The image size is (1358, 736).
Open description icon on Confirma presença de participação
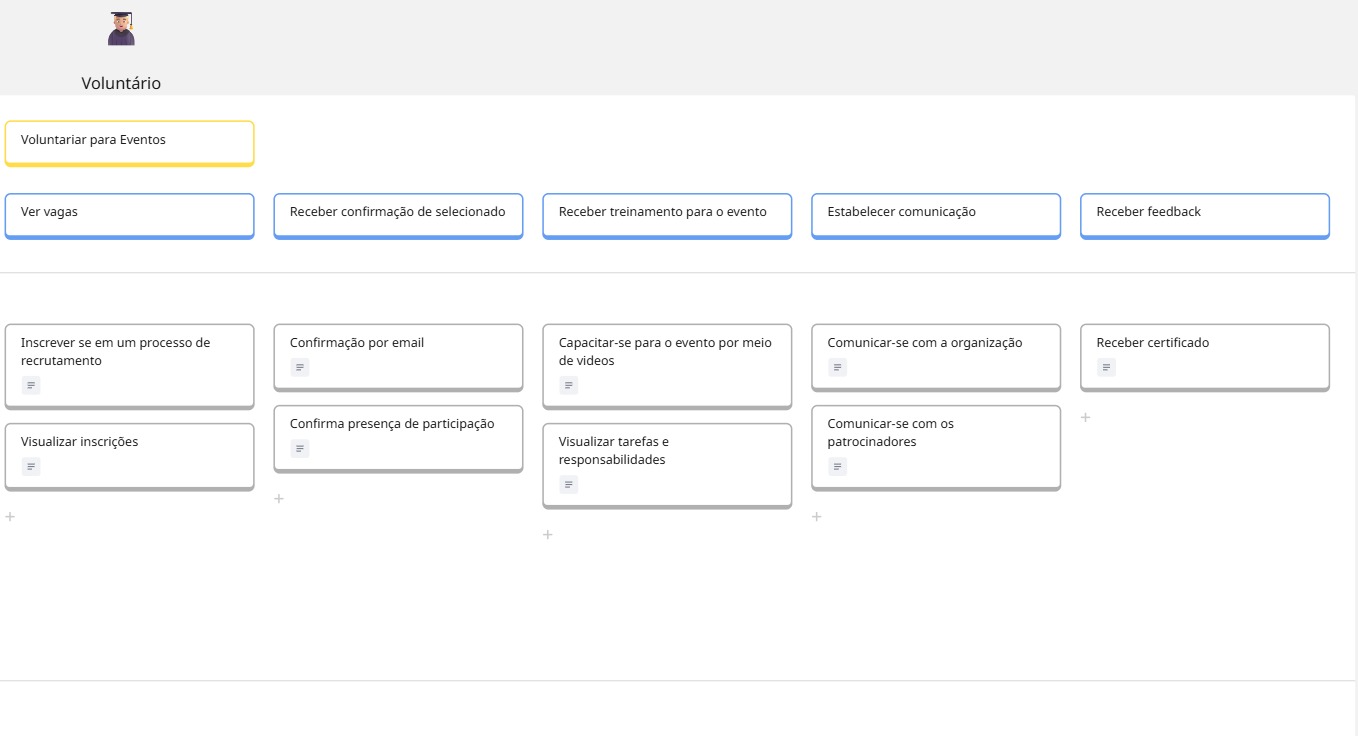(x=299, y=449)
